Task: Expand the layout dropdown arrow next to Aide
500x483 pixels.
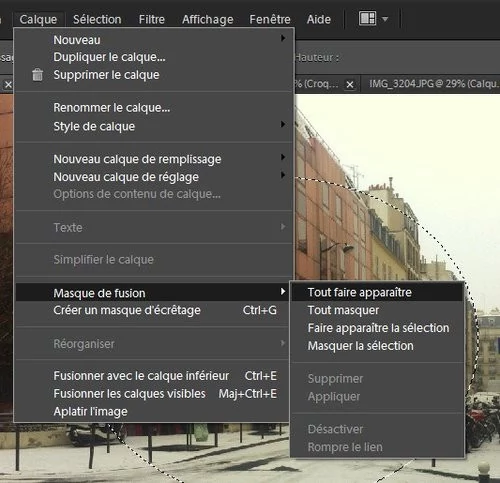Action: pyautogui.click(x=385, y=19)
